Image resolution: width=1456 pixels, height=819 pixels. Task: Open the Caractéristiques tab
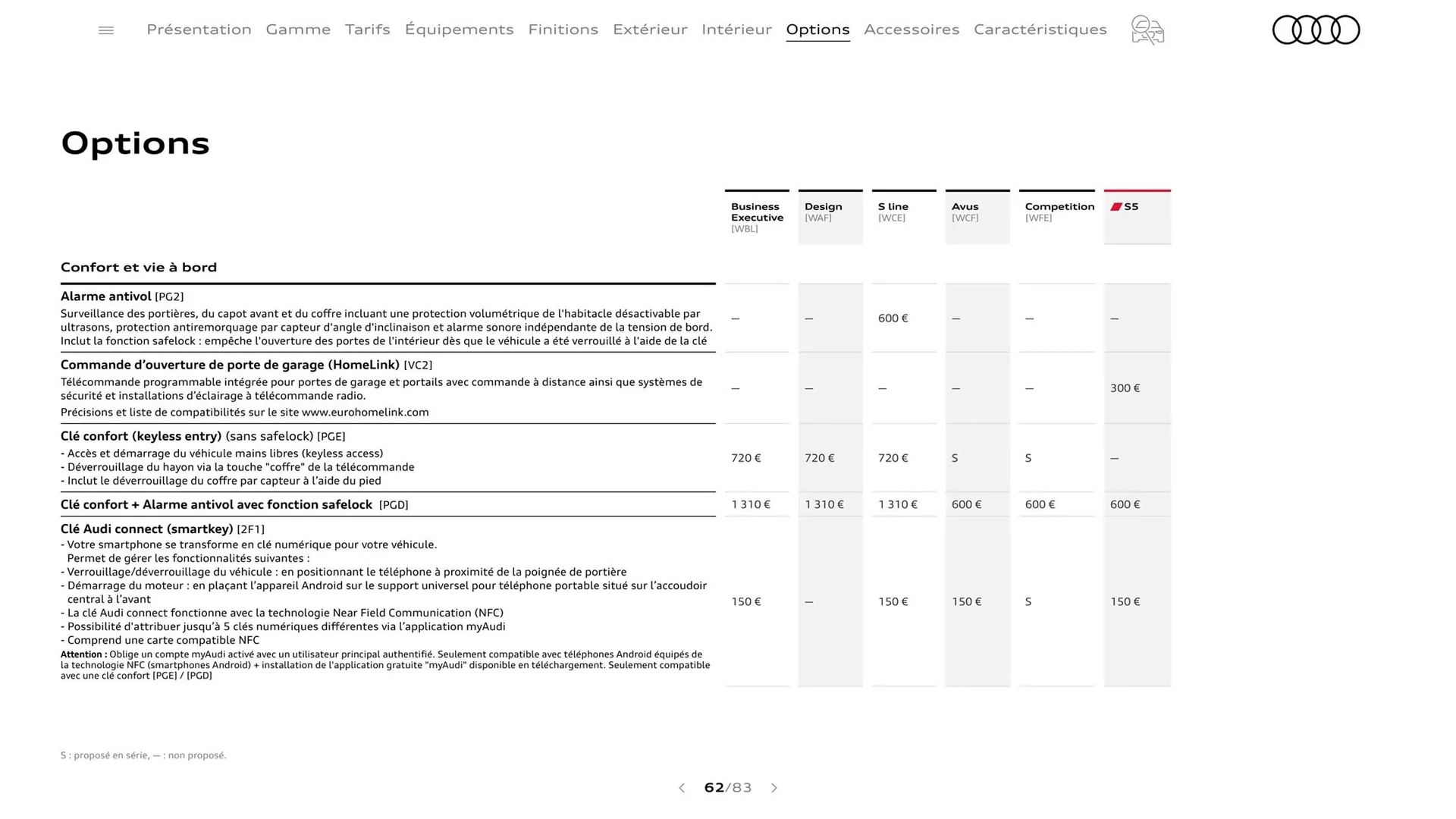[1040, 30]
